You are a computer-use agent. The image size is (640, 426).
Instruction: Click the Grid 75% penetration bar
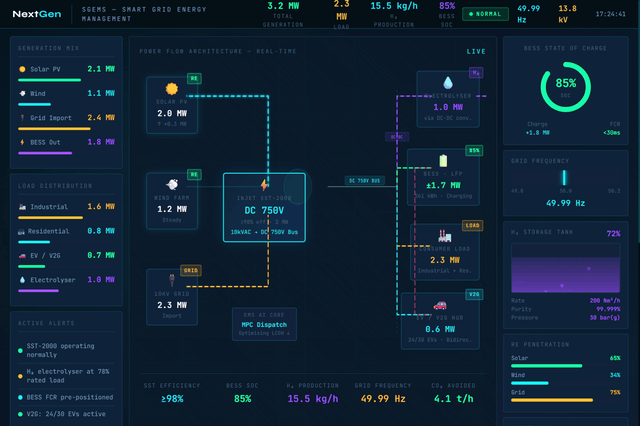coord(552,400)
